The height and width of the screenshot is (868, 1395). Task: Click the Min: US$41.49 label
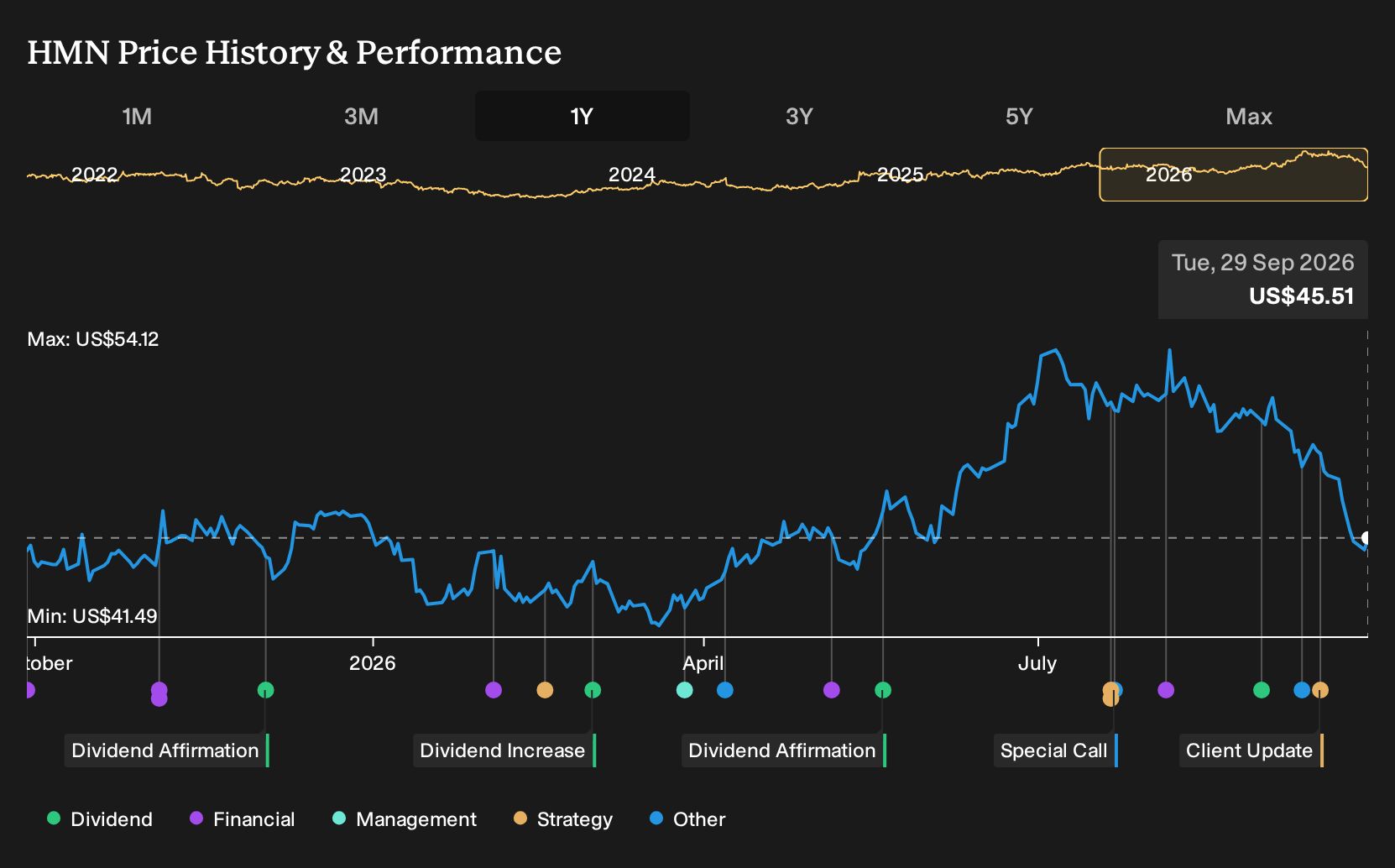point(92,616)
